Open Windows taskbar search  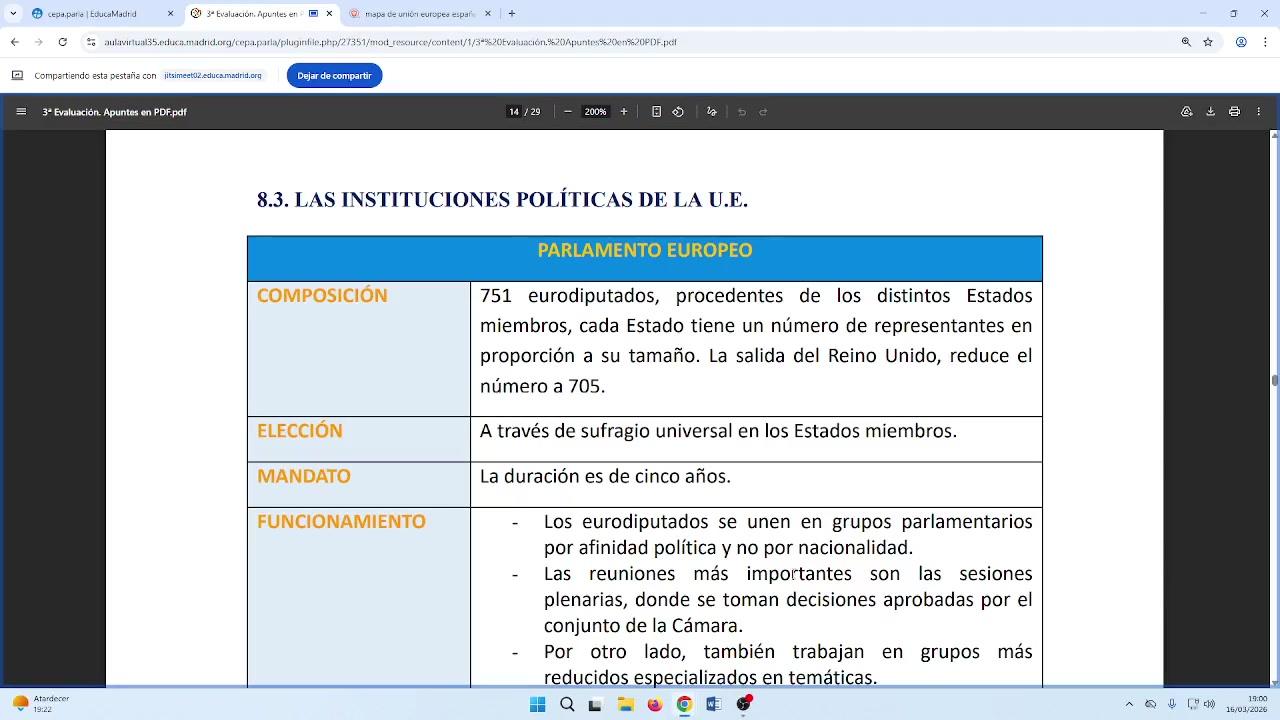pyautogui.click(x=567, y=704)
